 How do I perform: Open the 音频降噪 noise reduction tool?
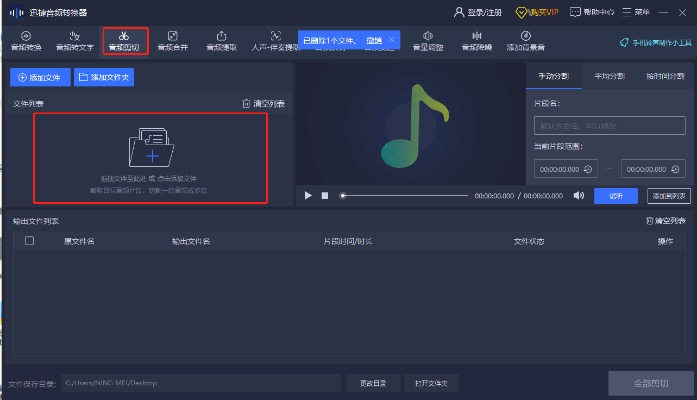click(477, 41)
